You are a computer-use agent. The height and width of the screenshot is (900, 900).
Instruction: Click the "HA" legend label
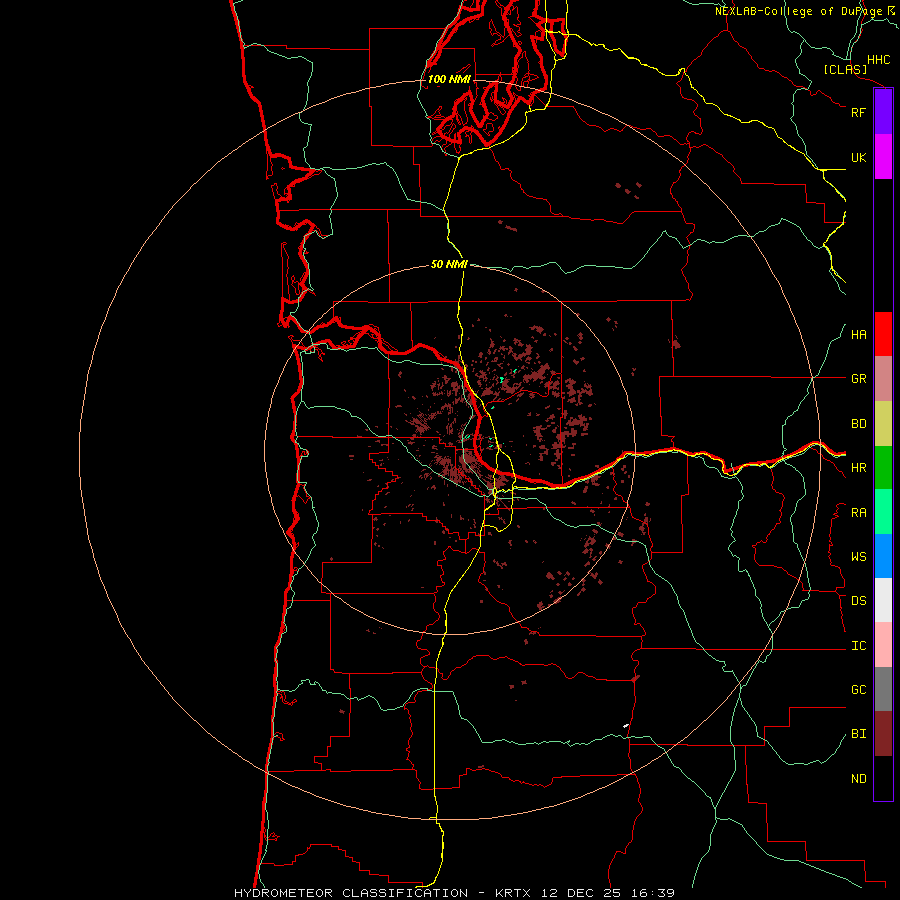coord(858,334)
